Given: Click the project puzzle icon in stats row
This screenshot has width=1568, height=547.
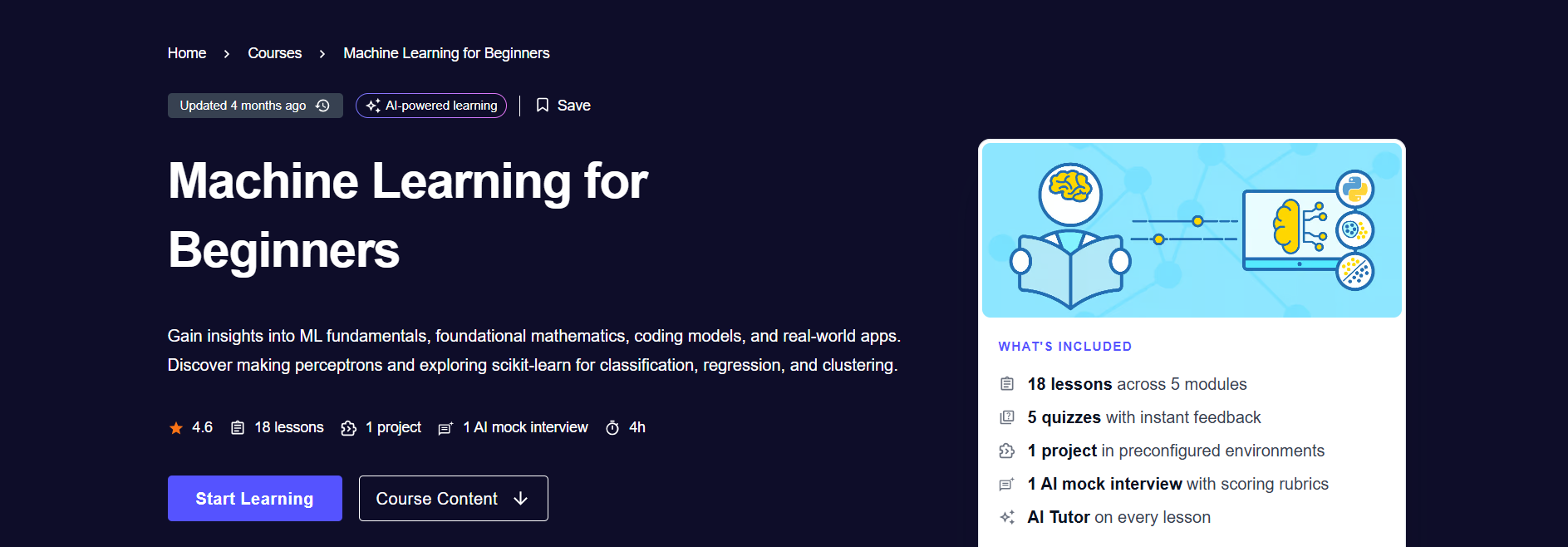Looking at the screenshot, I should point(349,428).
